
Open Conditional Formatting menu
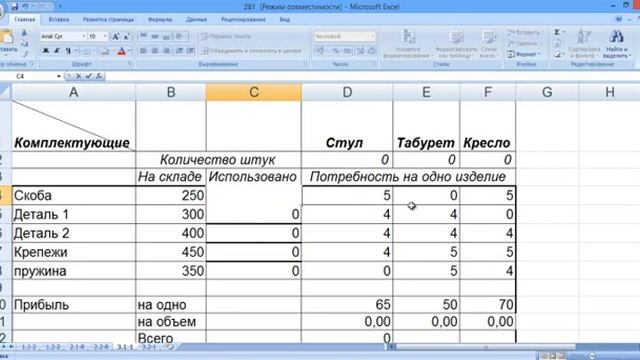tap(407, 44)
